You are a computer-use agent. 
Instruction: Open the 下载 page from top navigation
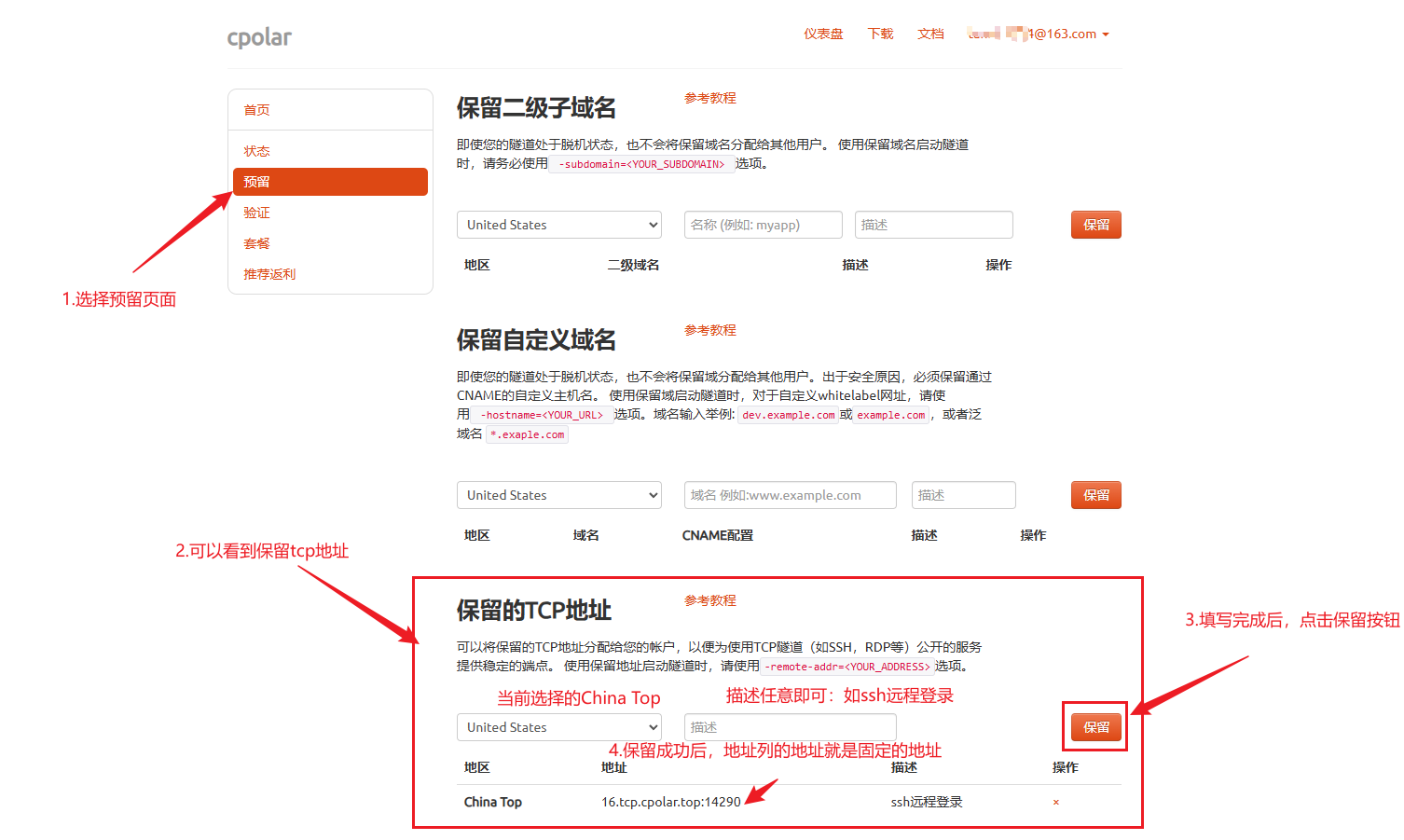[x=879, y=34]
